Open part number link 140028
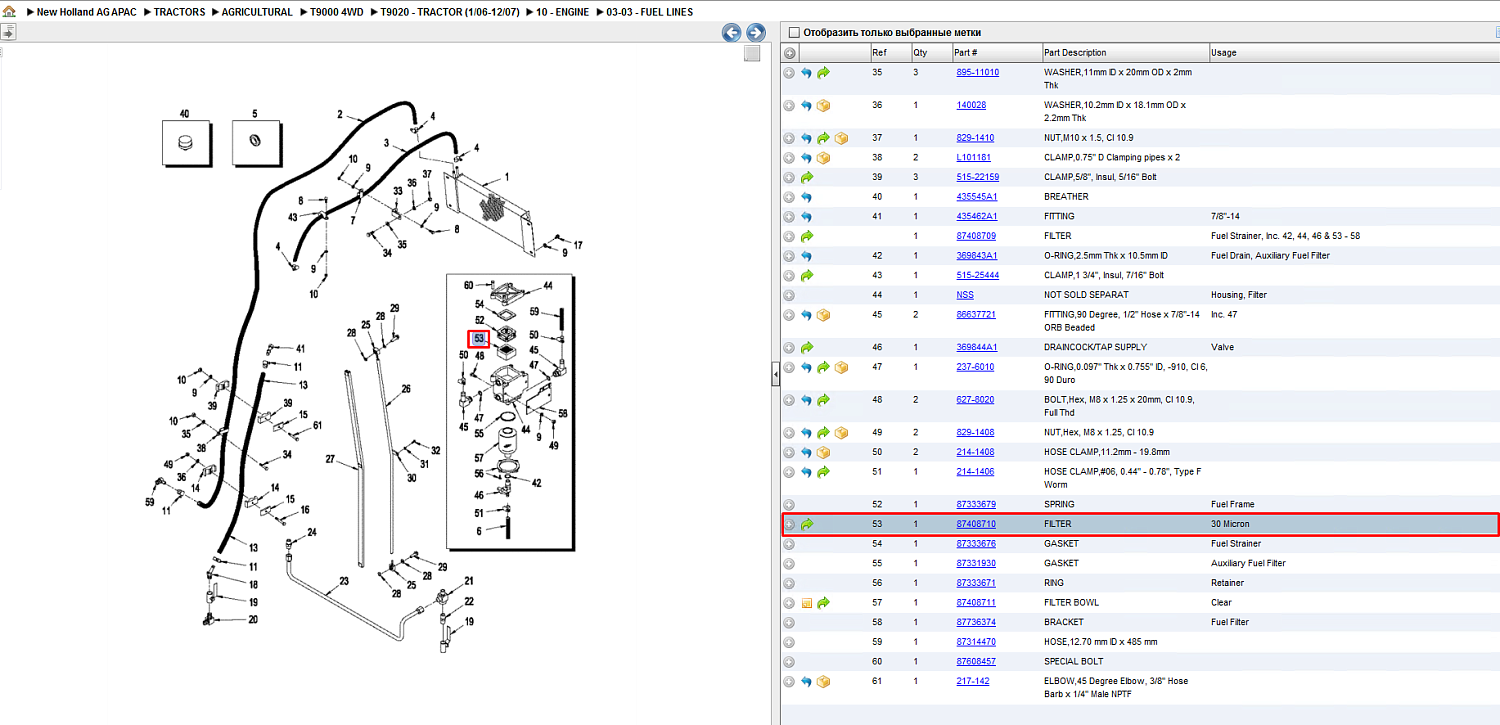The width and height of the screenshot is (1500, 725). click(971, 105)
